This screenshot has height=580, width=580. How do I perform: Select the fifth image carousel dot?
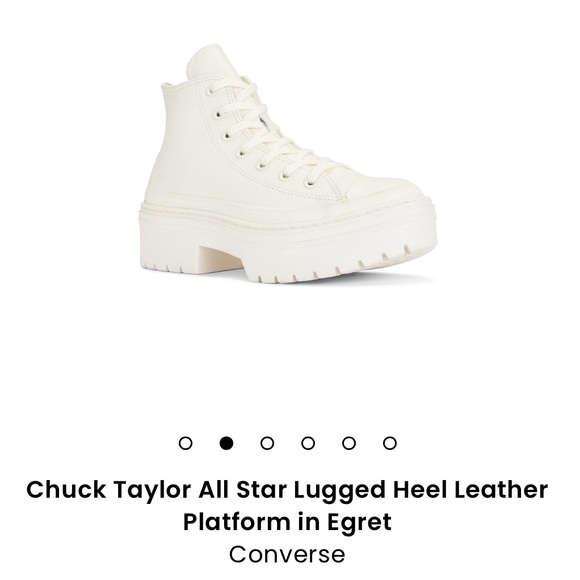349,443
